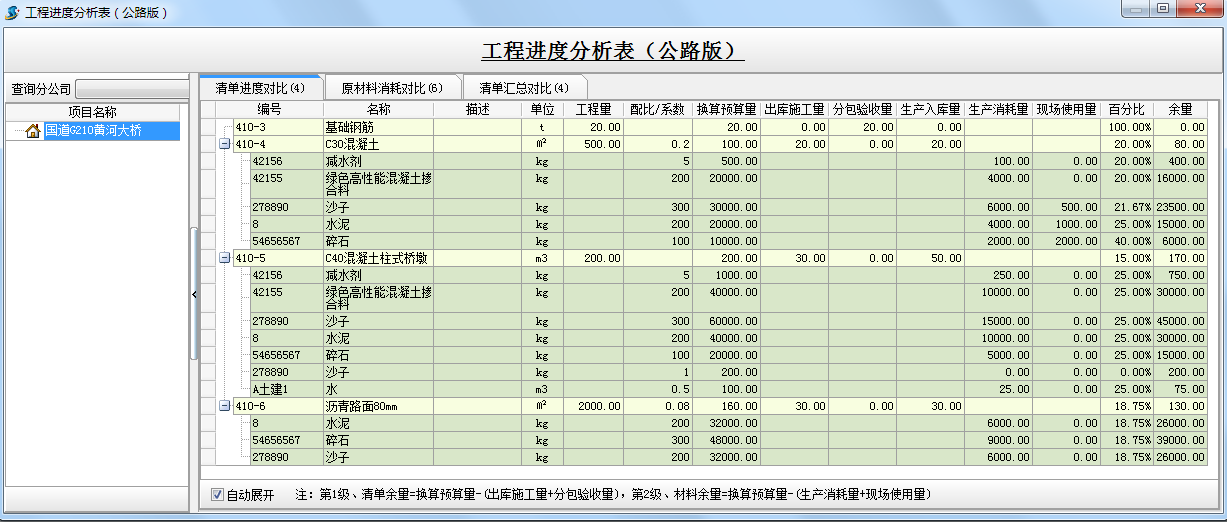Click the 余量 column header
The image size is (1227, 522).
pos(1180,109)
